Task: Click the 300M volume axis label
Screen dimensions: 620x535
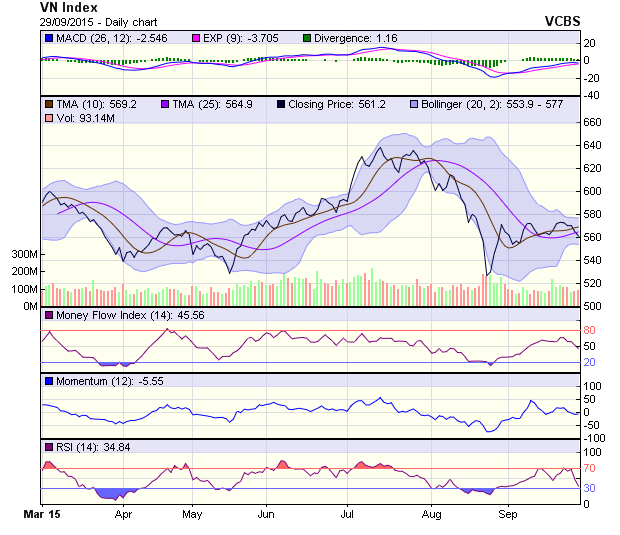Action: click(x=24, y=254)
